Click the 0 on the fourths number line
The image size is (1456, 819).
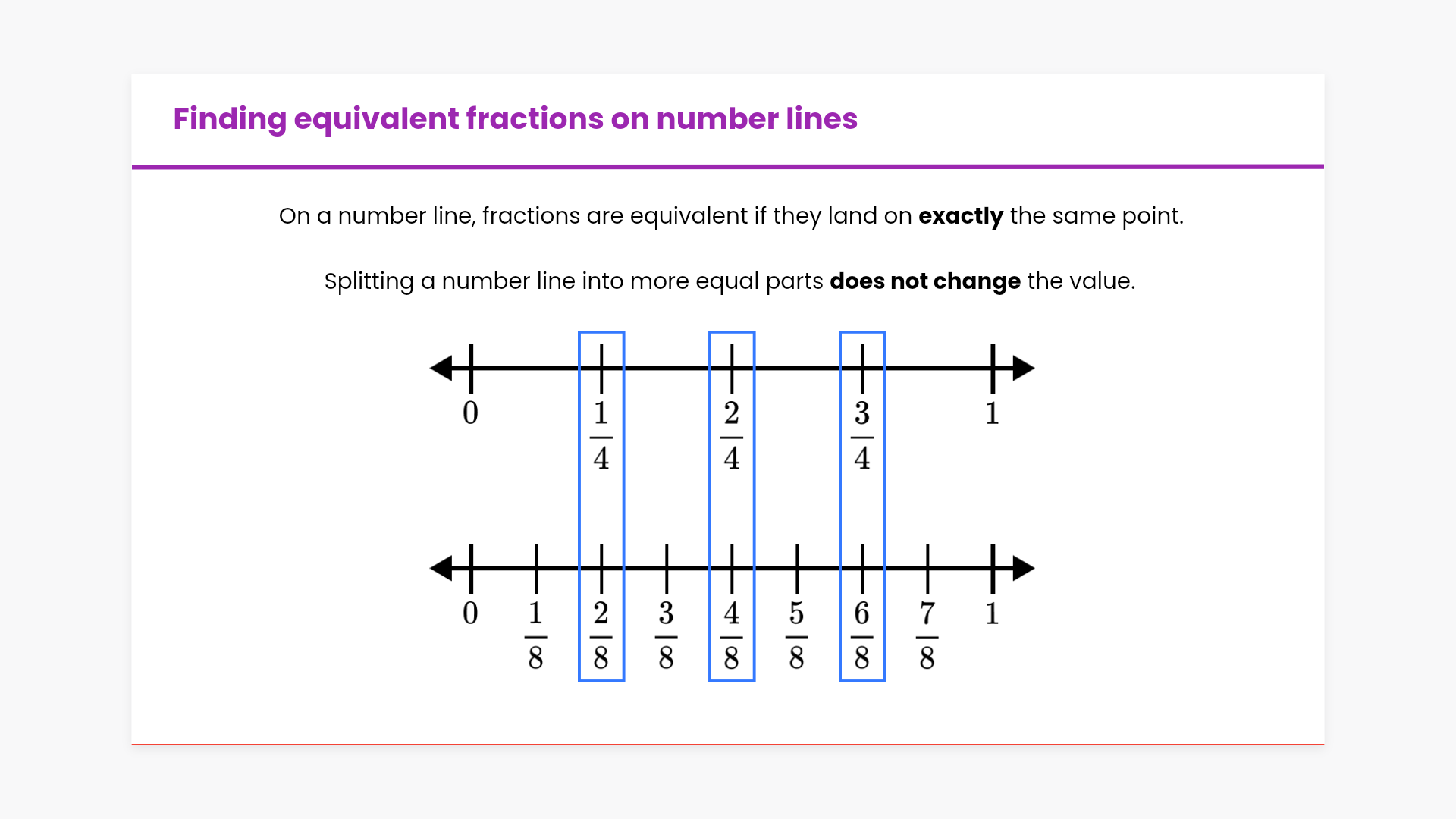[x=471, y=413]
